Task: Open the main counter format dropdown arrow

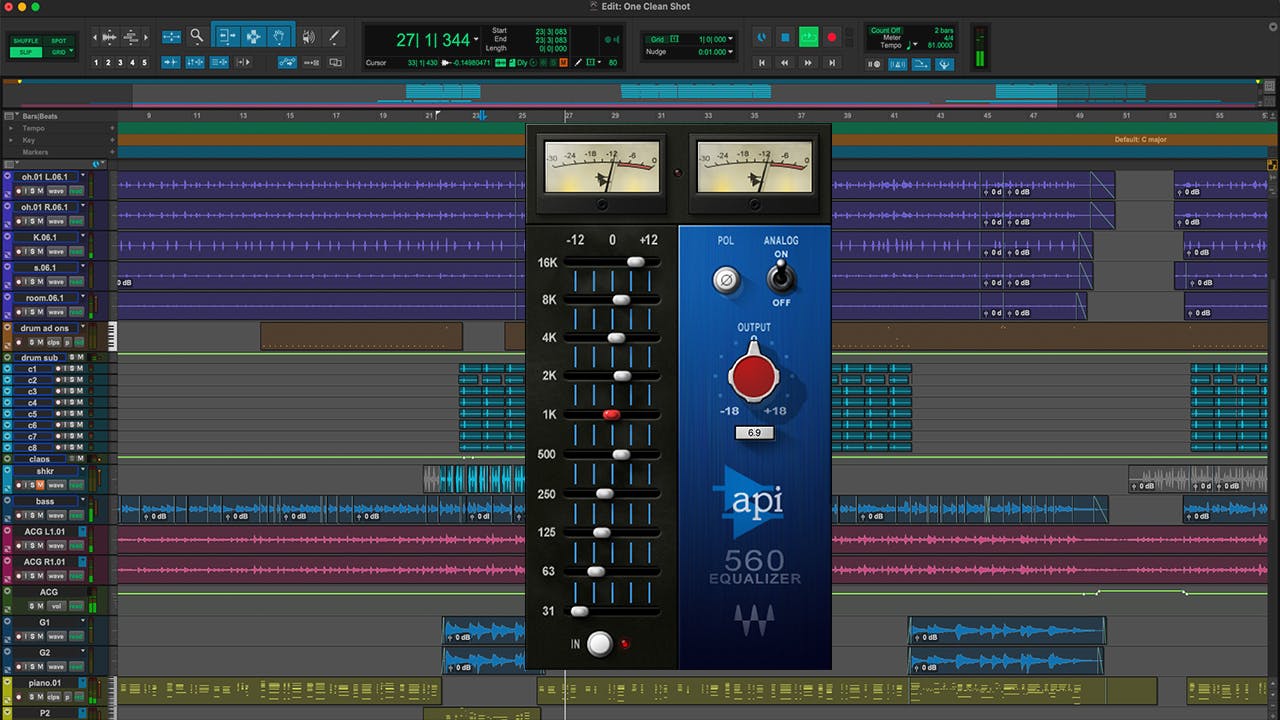Action: 477,38
